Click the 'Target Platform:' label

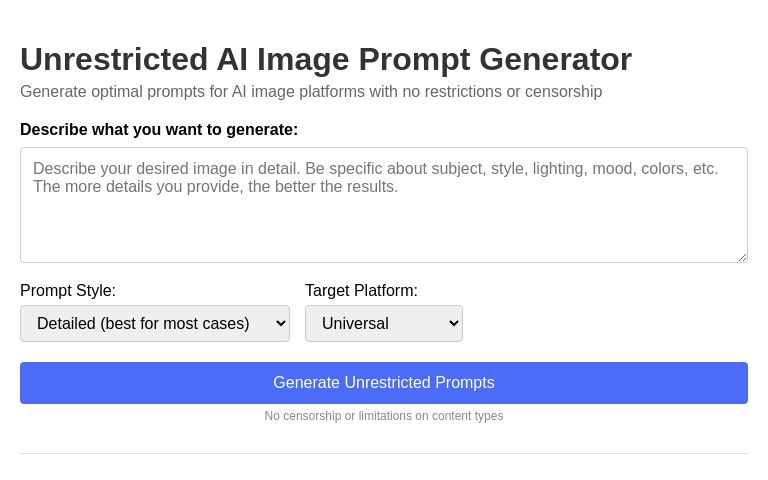point(361,291)
